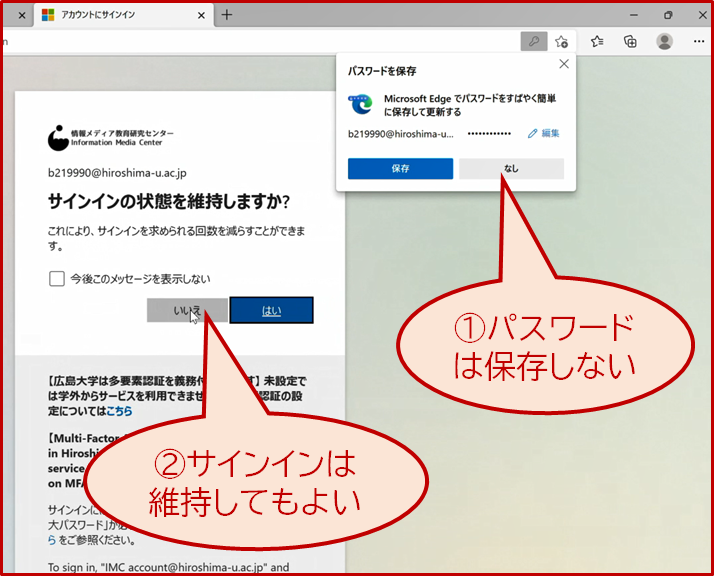Click the b219990@hiroshima-u username field in popup
Image resolution: width=714 pixels, height=576 pixels.
(x=401, y=134)
